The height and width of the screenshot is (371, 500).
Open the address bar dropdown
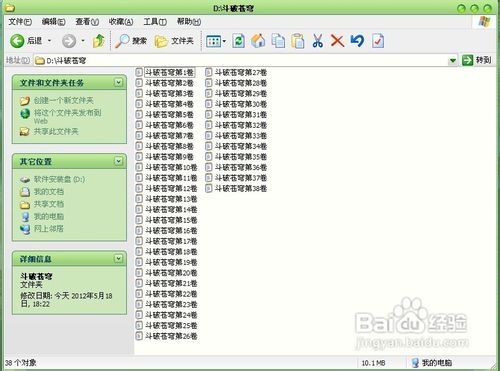(453, 60)
